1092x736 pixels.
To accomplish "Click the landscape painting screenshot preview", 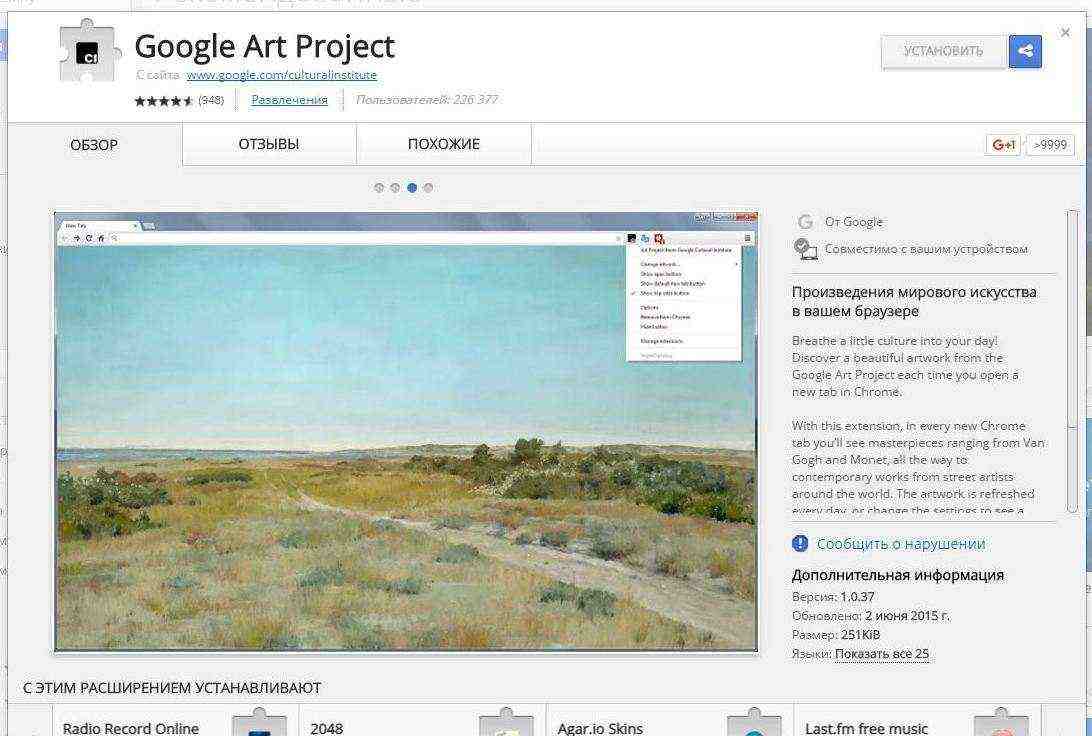I will click(406, 432).
